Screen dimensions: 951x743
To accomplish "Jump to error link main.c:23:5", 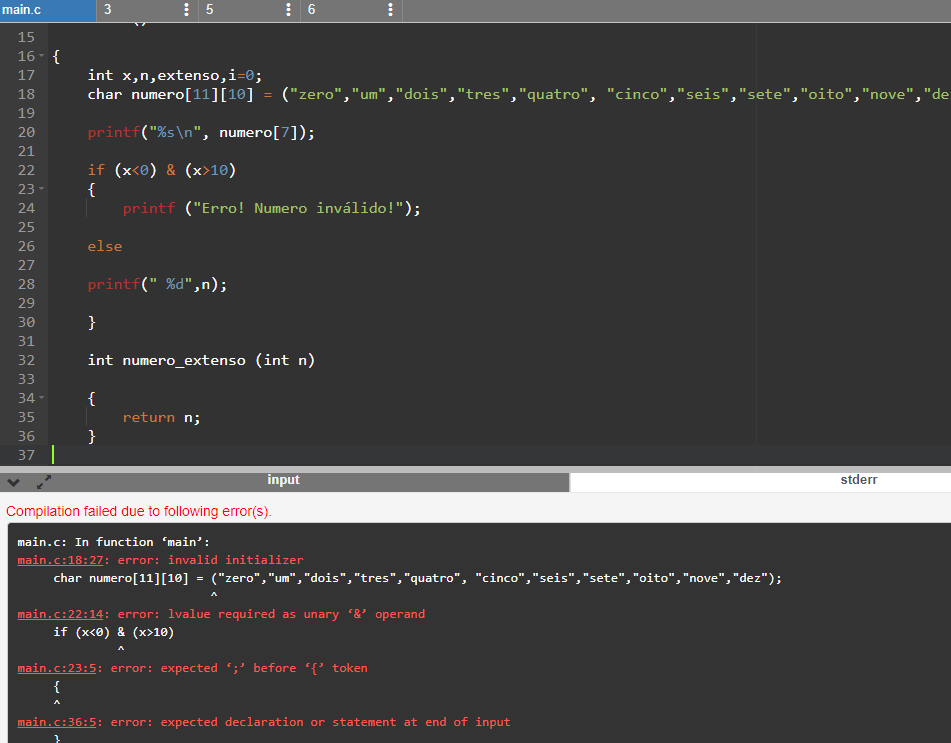I will tap(56, 668).
